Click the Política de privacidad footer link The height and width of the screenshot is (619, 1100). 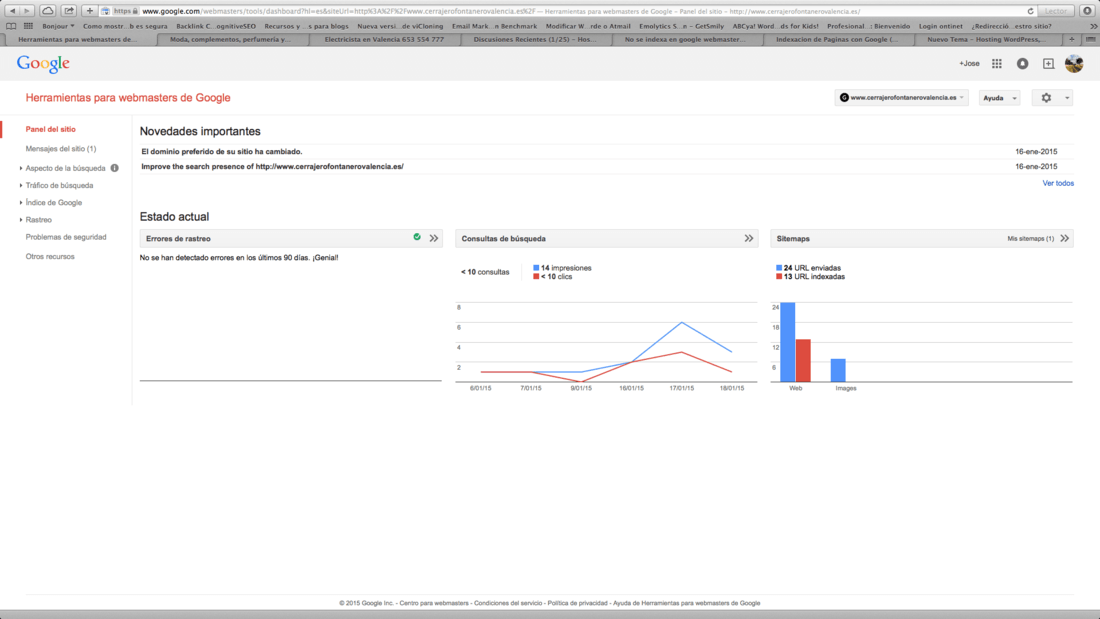pos(577,603)
